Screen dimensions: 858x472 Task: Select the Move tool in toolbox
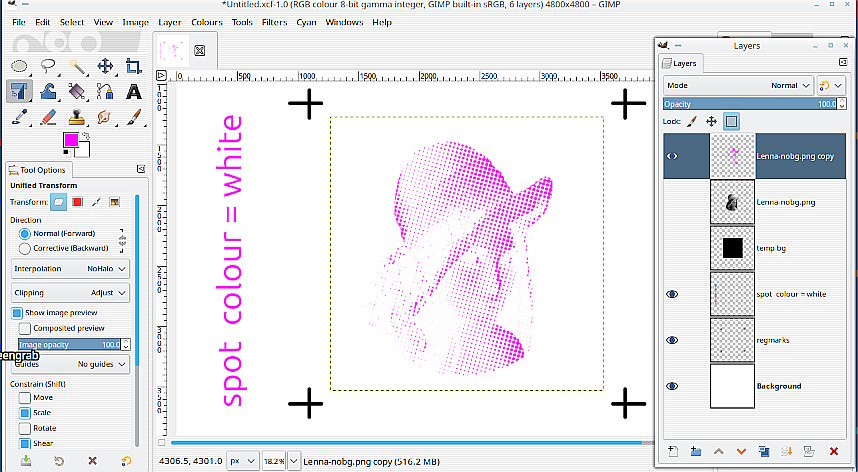[x=105, y=67]
